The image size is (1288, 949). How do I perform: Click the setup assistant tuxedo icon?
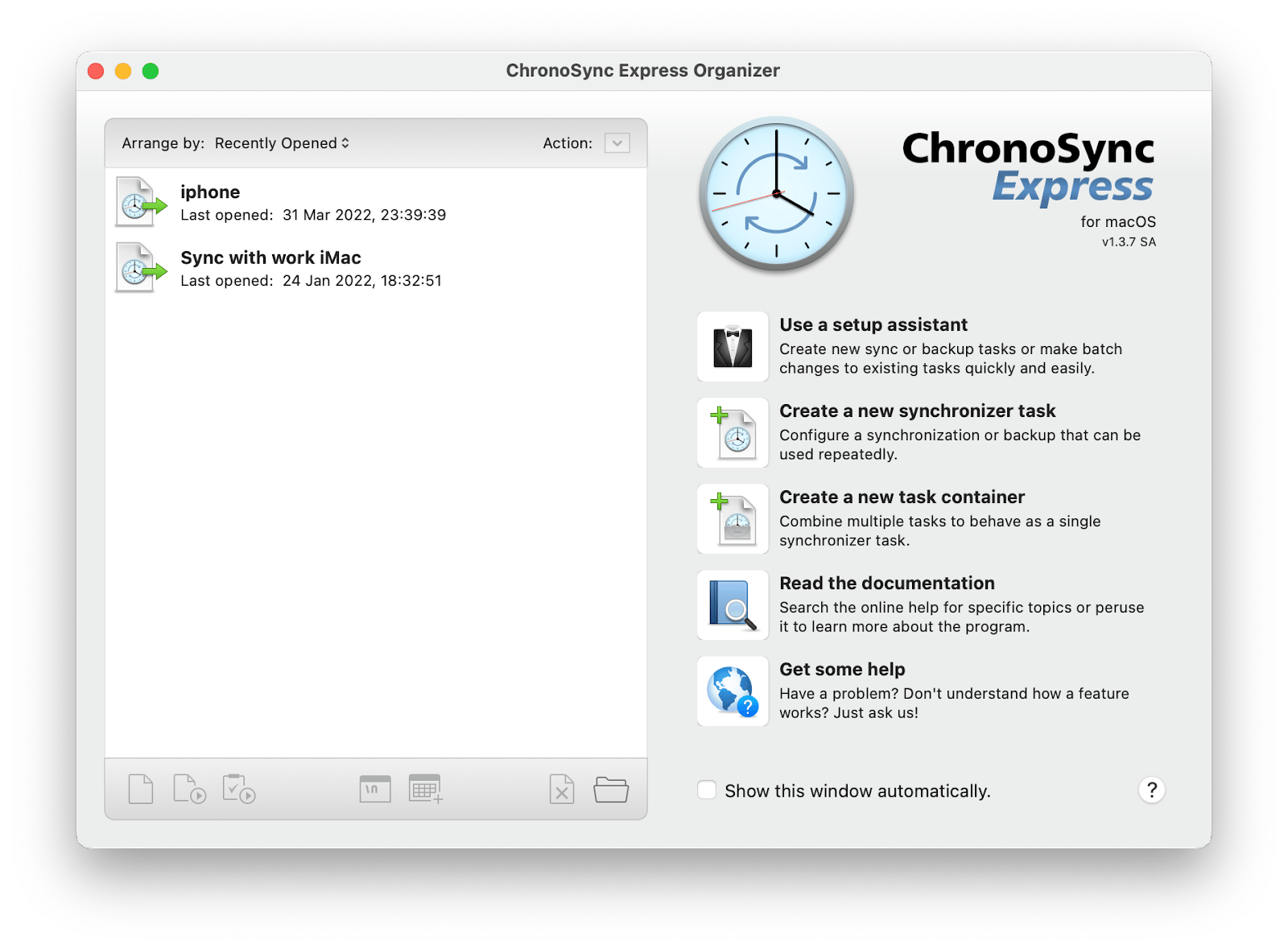click(x=733, y=347)
